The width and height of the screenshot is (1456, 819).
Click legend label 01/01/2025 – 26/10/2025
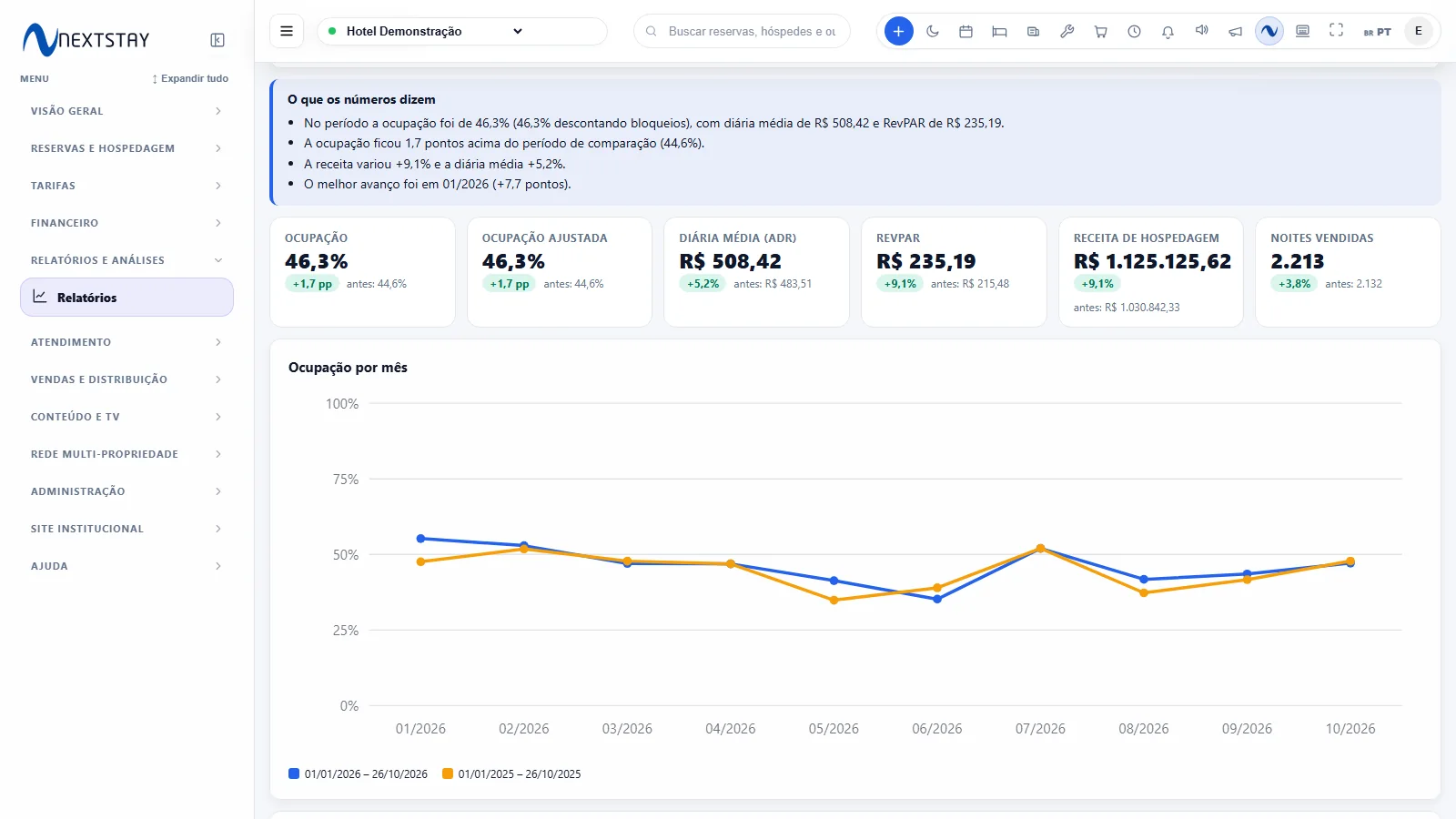click(x=520, y=774)
